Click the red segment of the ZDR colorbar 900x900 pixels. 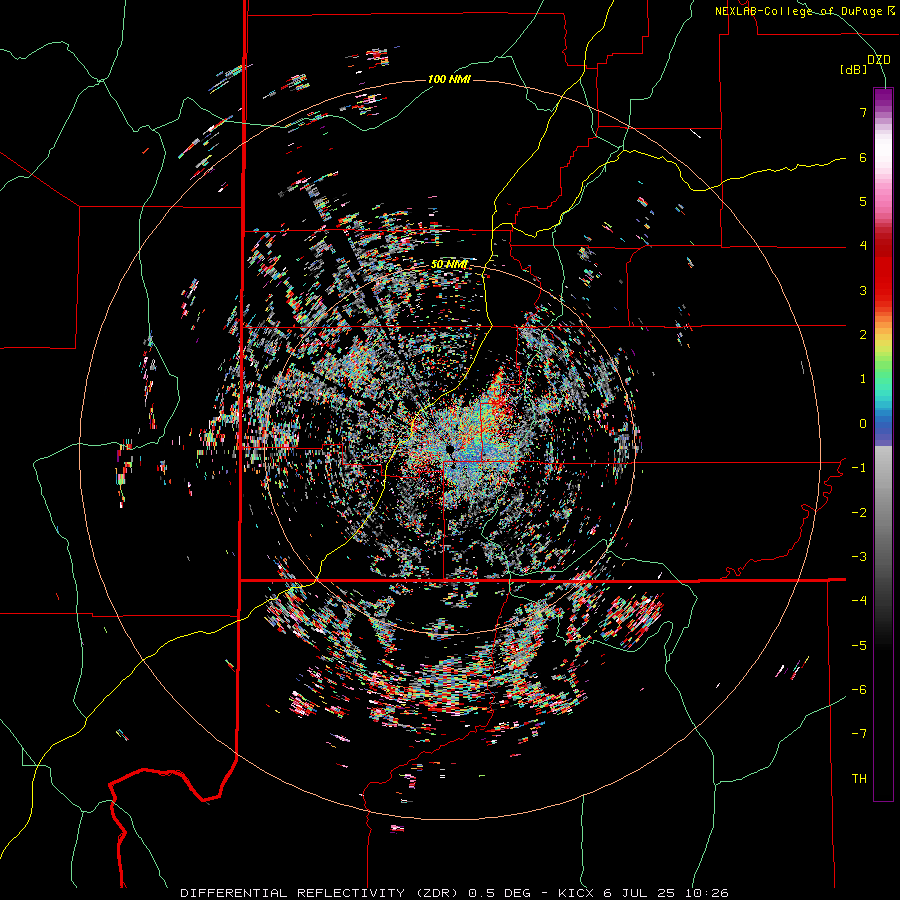coord(883,270)
